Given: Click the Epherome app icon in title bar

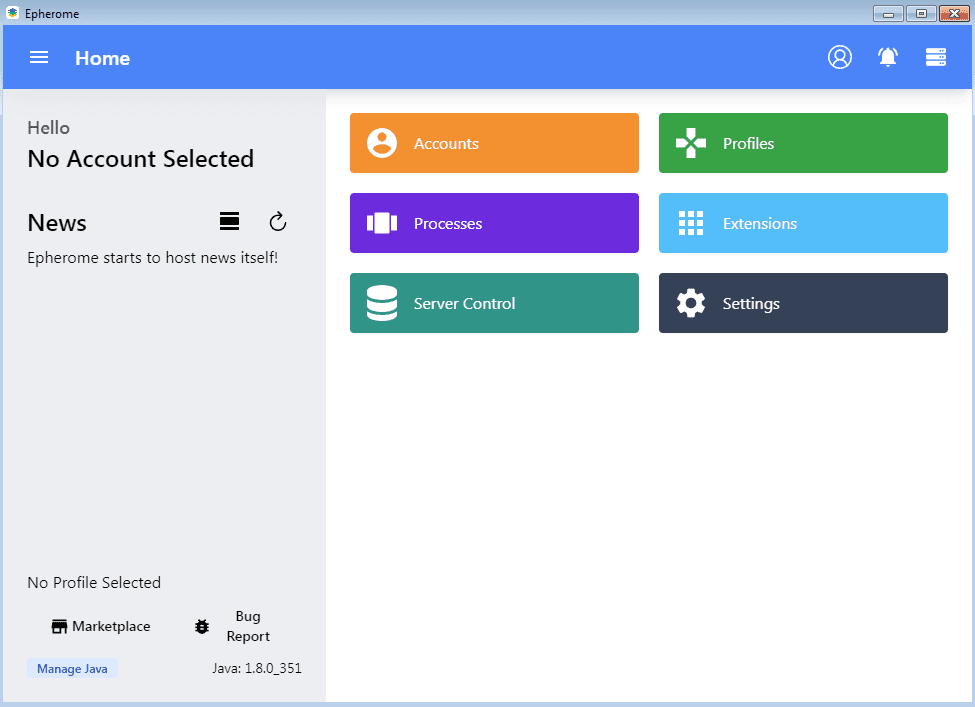Looking at the screenshot, I should point(12,13).
